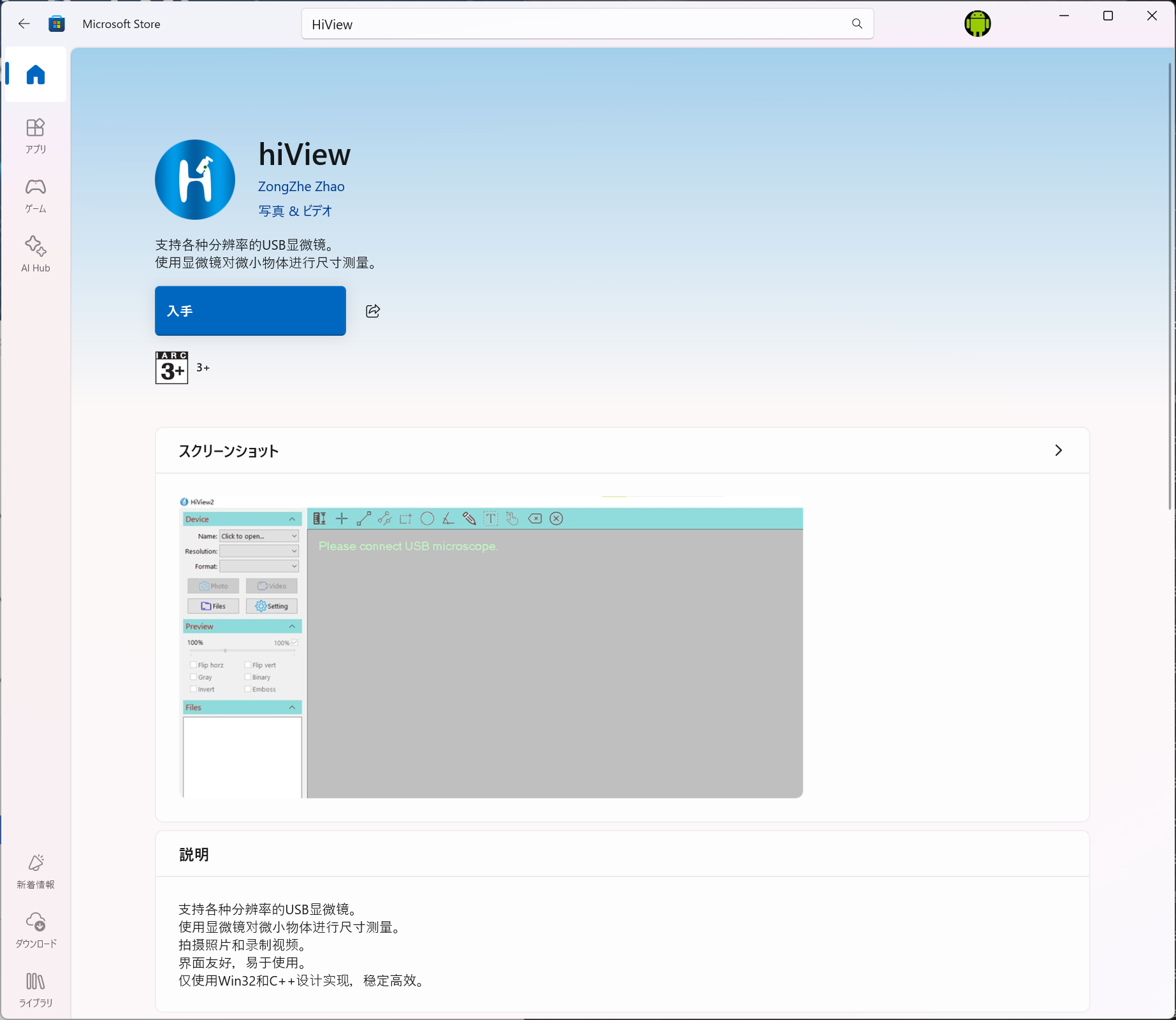Go to the Home tab
Viewport: 1176px width, 1020px height.
tap(36, 75)
